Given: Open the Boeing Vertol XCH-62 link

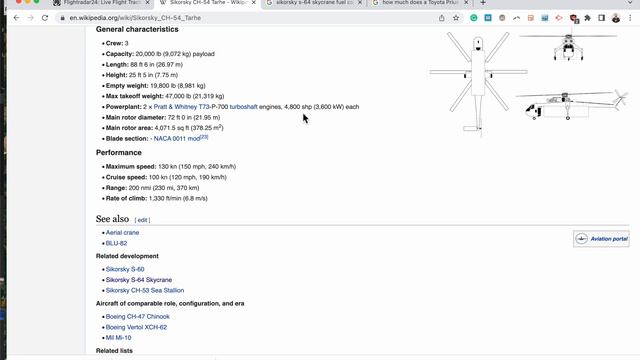Looking at the screenshot, I should [136, 327].
